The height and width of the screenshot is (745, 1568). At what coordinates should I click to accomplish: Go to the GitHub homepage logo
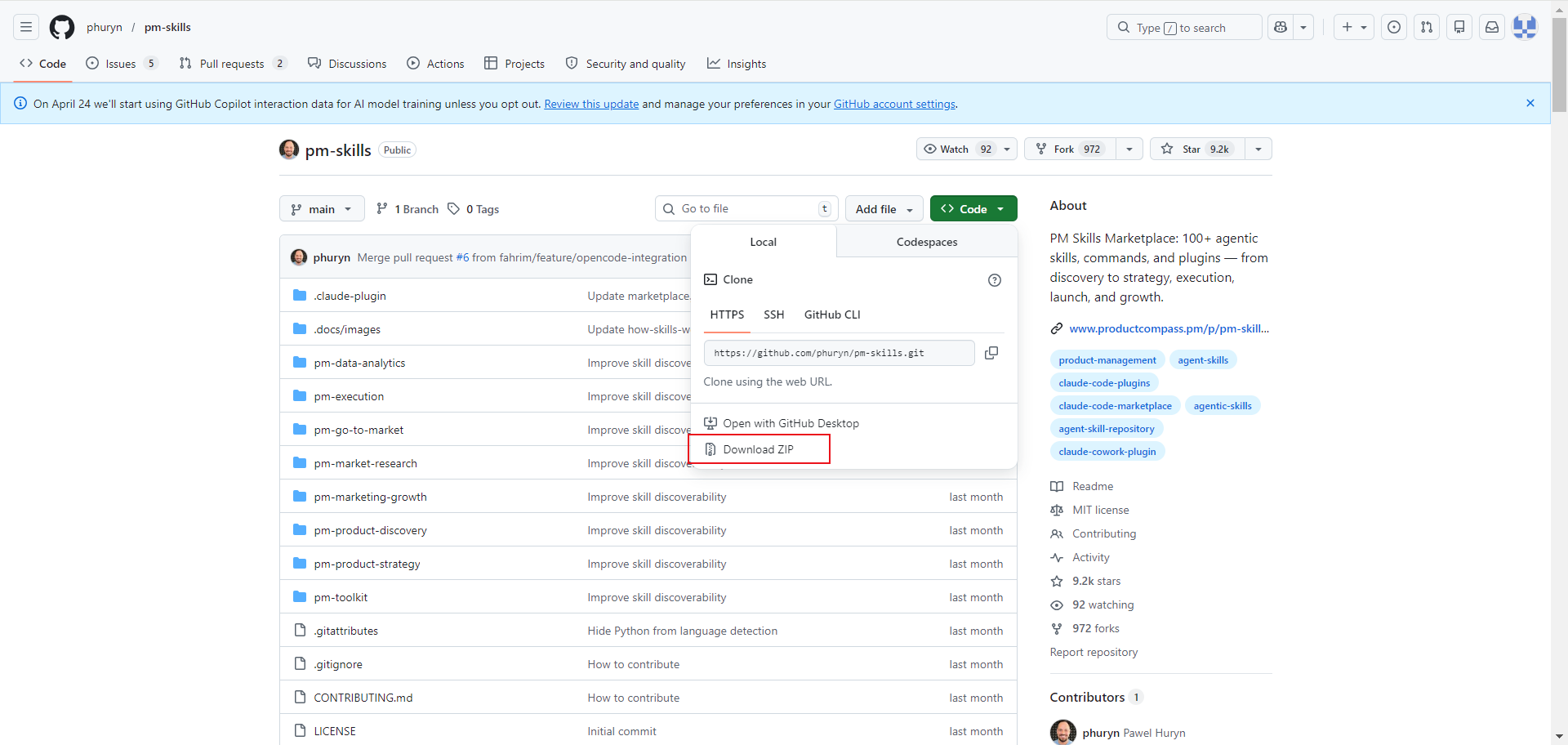click(62, 27)
